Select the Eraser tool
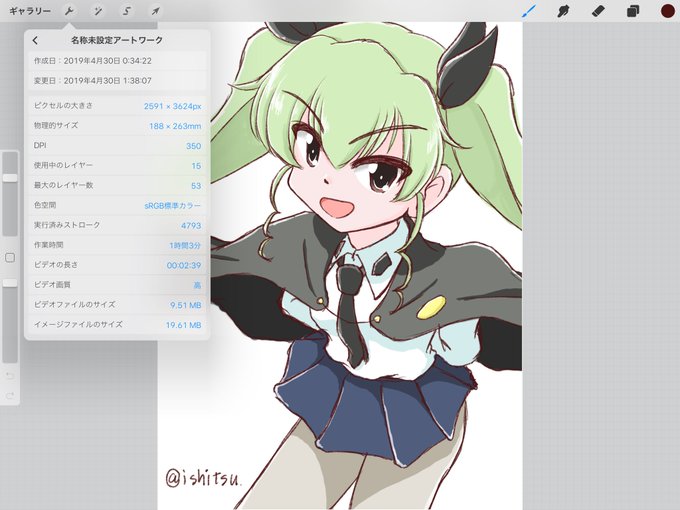 [598, 11]
